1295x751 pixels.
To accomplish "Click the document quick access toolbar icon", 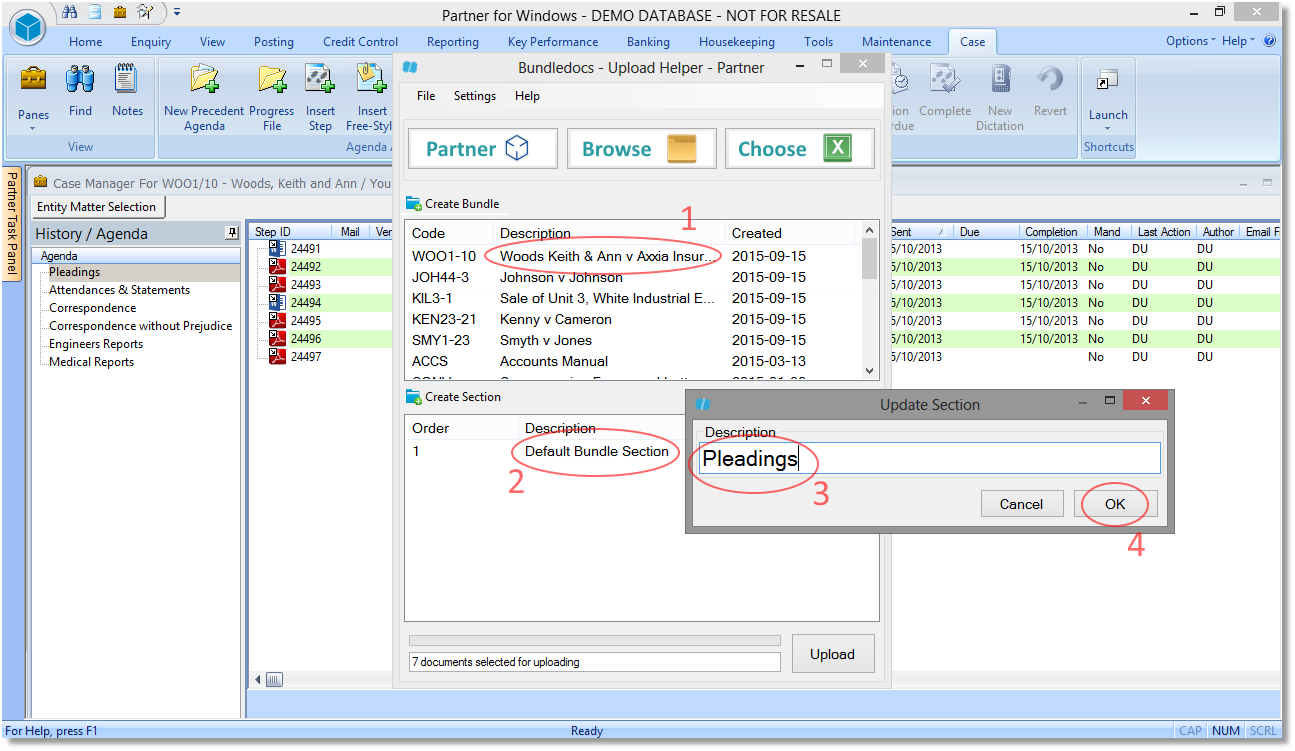I will click(95, 13).
